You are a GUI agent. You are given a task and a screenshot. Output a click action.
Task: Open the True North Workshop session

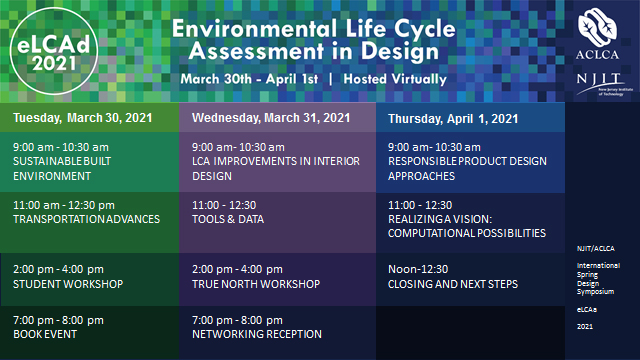click(277, 279)
